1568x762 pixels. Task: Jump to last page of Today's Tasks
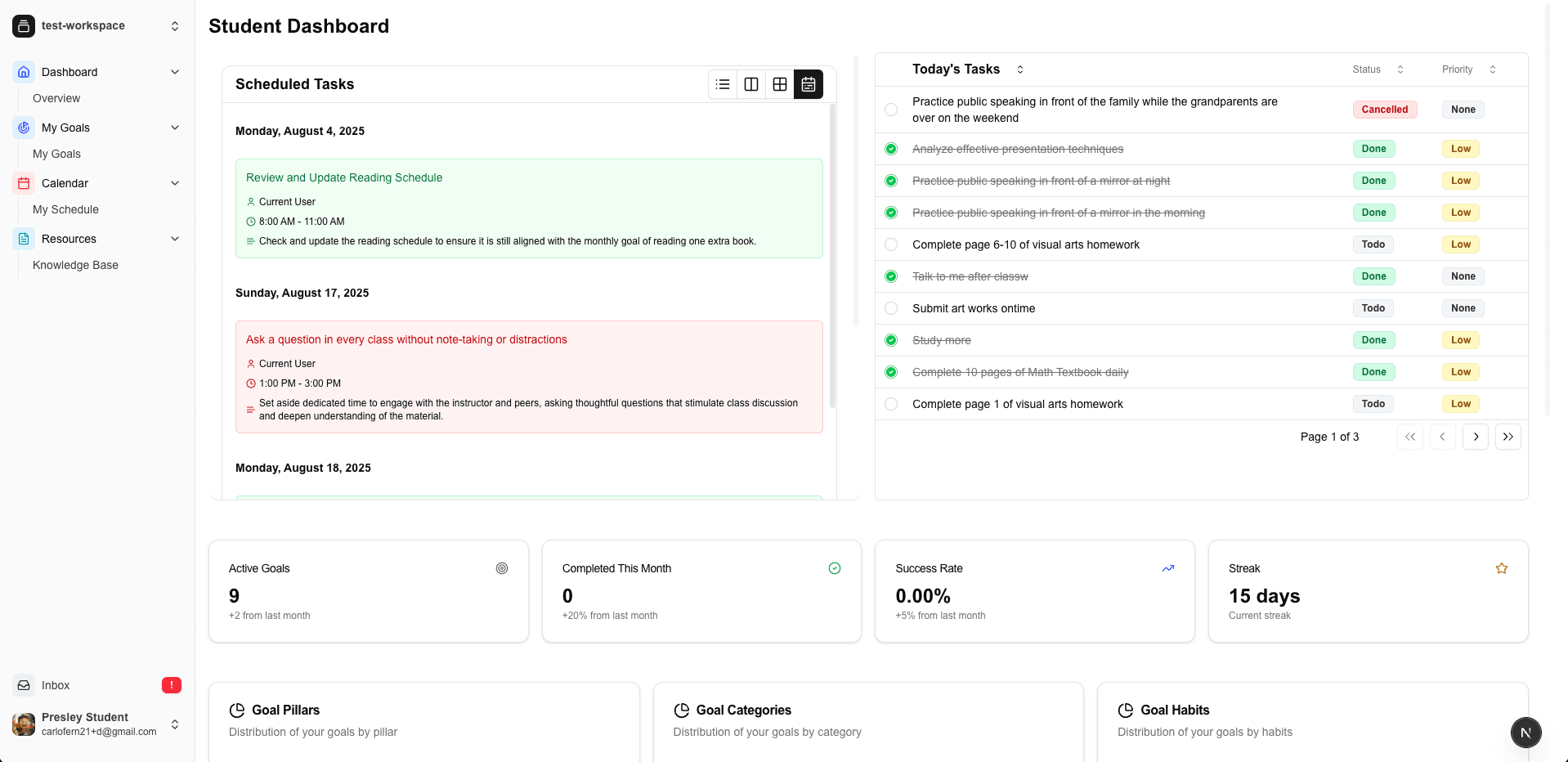pyautogui.click(x=1508, y=437)
